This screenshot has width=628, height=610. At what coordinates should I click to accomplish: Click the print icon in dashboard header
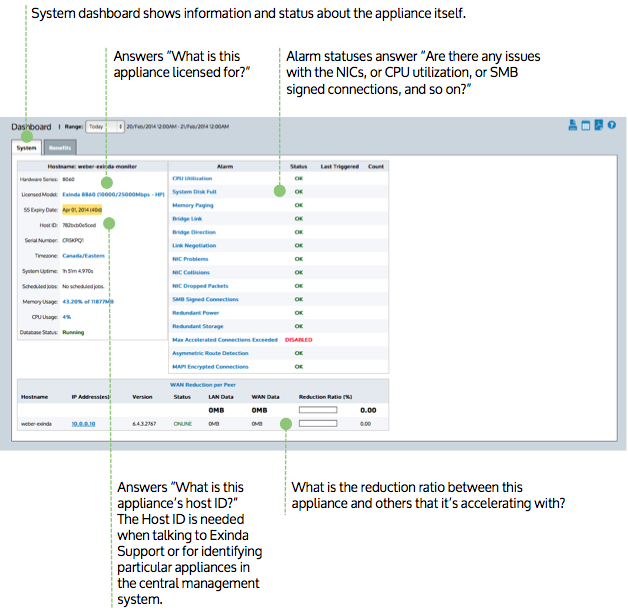tap(572, 125)
